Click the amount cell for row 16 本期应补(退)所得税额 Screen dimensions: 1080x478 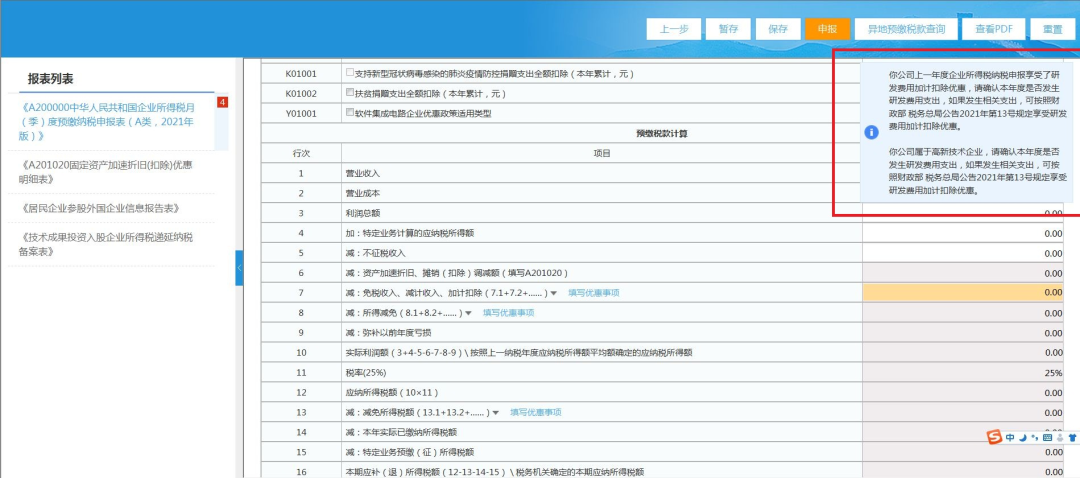click(963, 472)
